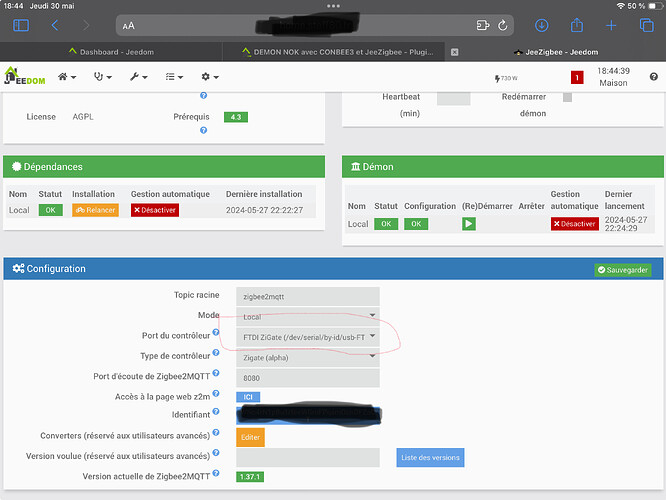
Task: Click the 730 W power summary
Action: pyautogui.click(x=506, y=78)
